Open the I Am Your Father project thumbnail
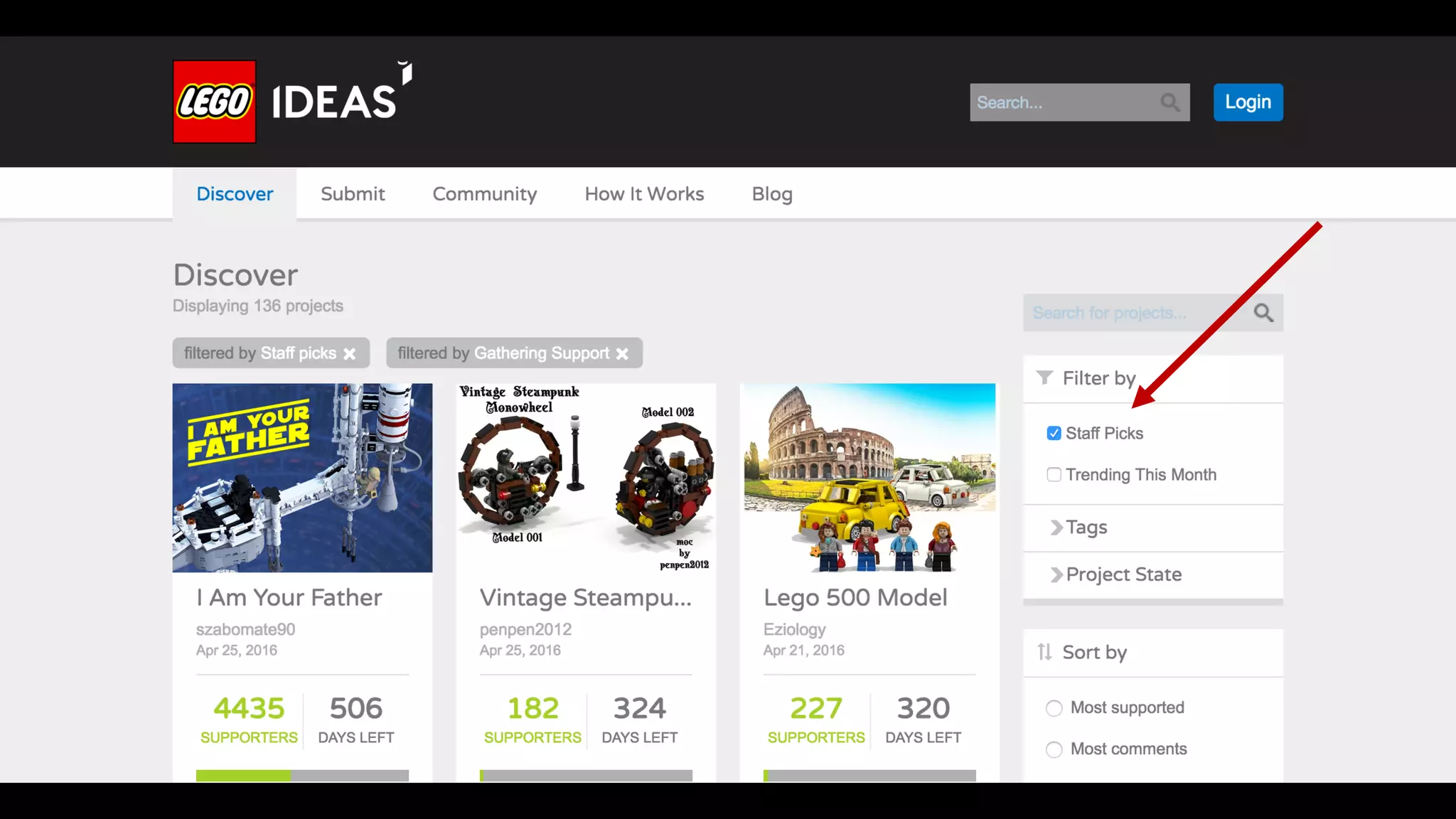The image size is (1456, 819). pos(302,478)
